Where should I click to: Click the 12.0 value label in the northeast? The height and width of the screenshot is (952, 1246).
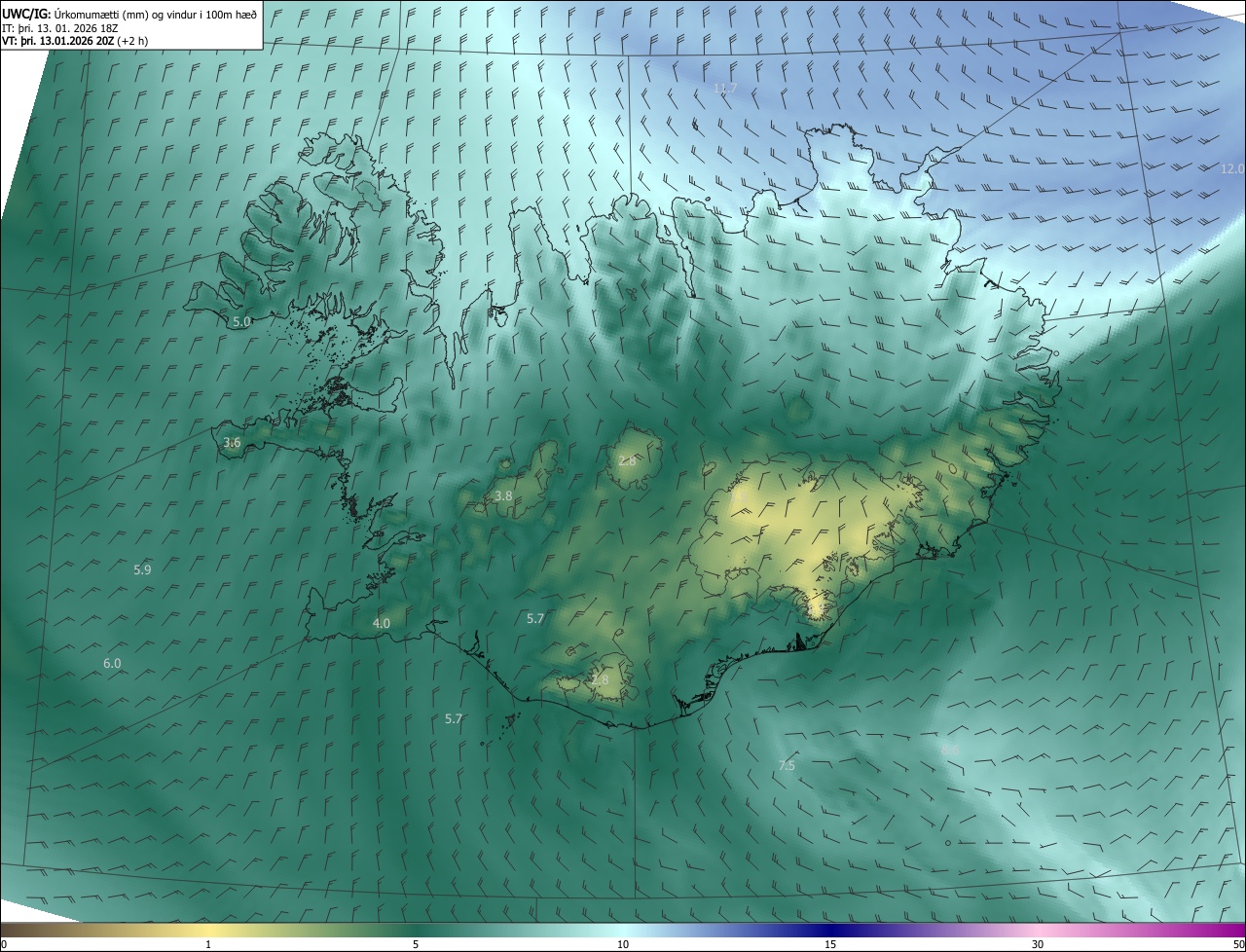(x=1232, y=168)
